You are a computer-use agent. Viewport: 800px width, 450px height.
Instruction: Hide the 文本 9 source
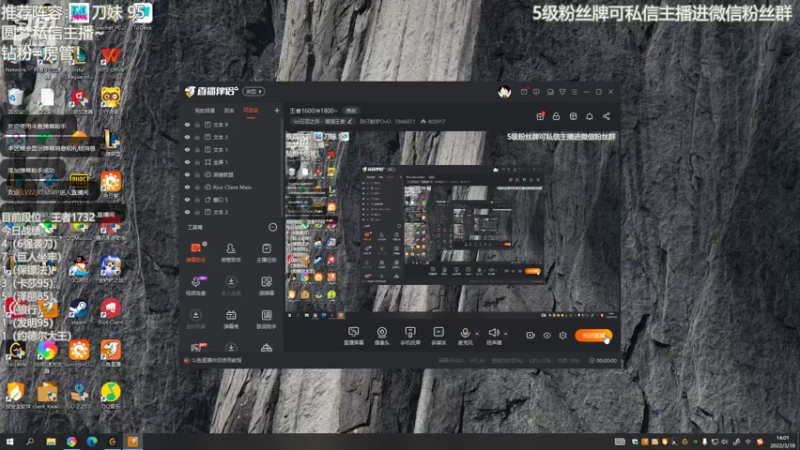(187, 124)
